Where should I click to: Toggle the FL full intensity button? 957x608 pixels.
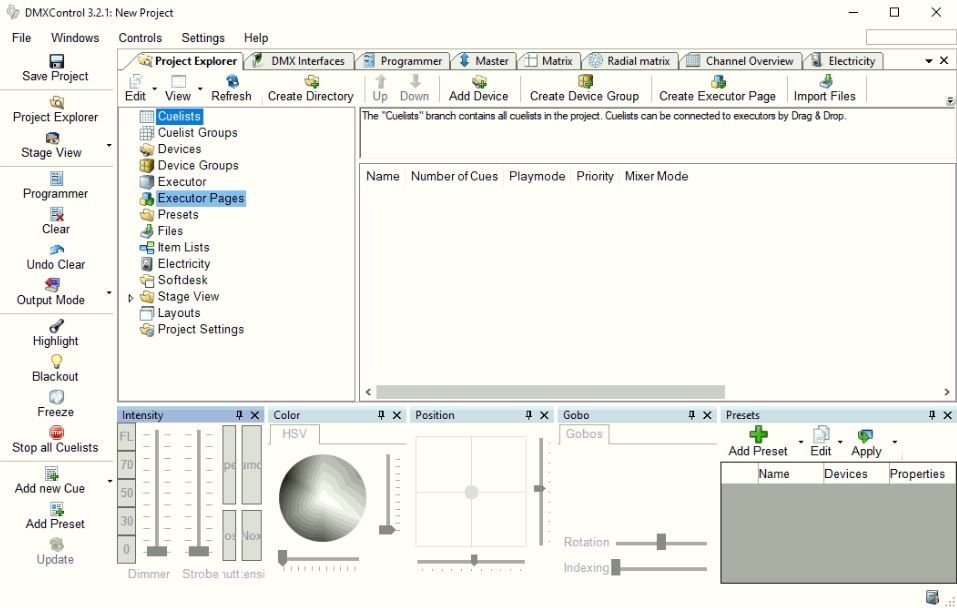[x=127, y=436]
